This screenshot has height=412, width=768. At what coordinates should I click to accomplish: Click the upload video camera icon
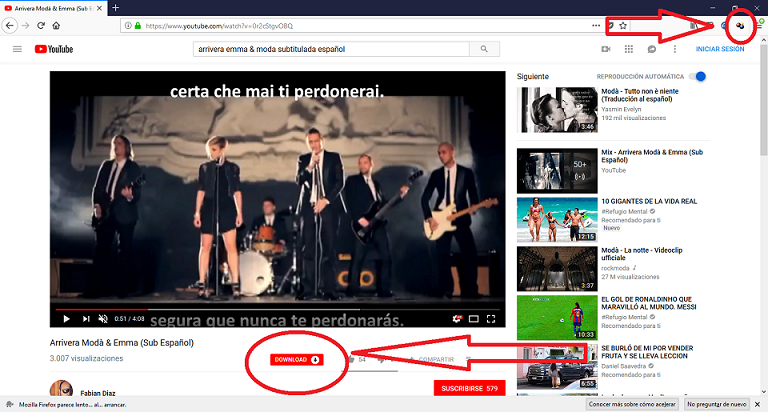click(606, 49)
